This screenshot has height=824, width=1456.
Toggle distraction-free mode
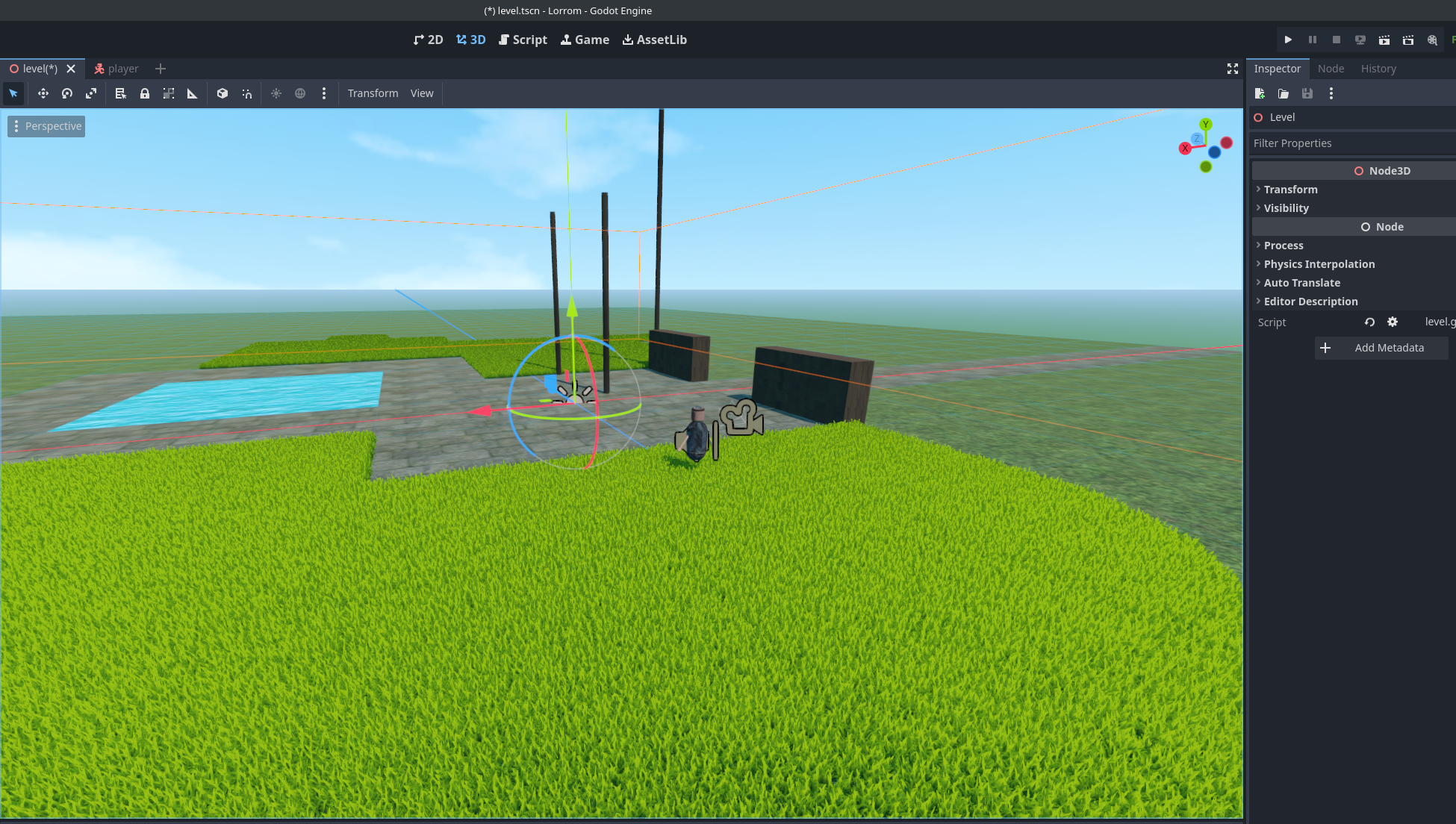pyautogui.click(x=1233, y=69)
